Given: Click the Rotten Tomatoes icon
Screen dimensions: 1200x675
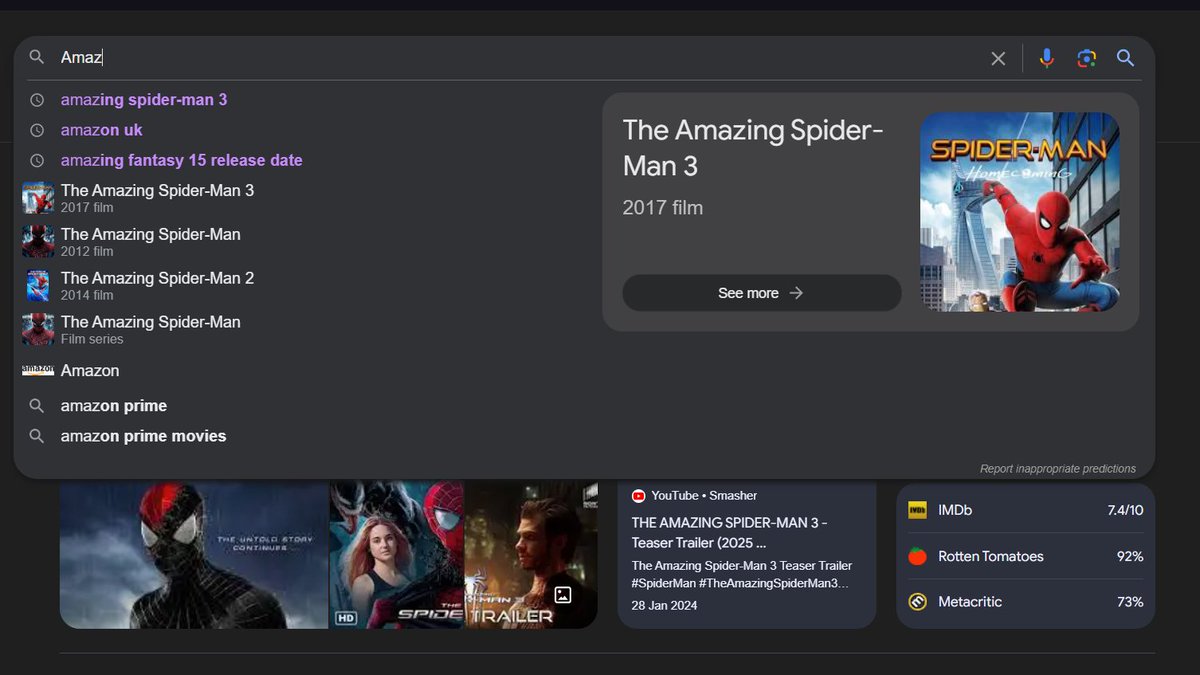Looking at the screenshot, I should click(918, 556).
